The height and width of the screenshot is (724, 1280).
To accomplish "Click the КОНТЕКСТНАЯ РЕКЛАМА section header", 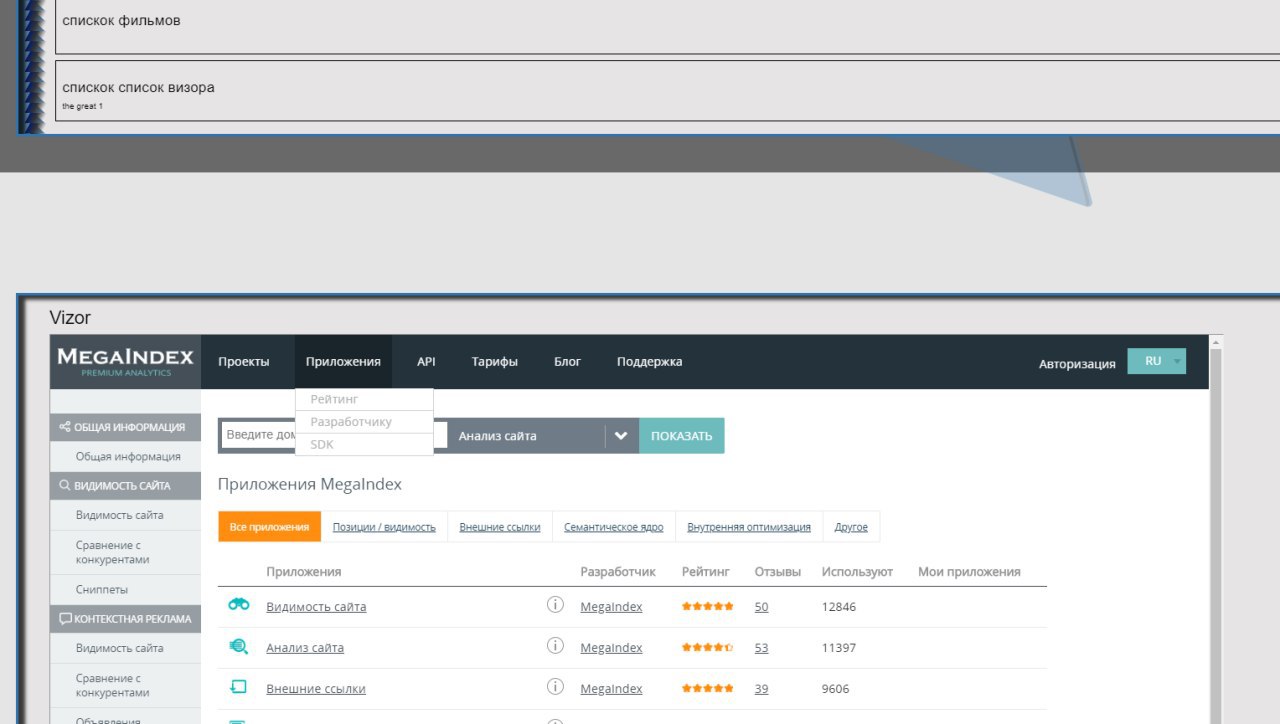I will 125,619.
